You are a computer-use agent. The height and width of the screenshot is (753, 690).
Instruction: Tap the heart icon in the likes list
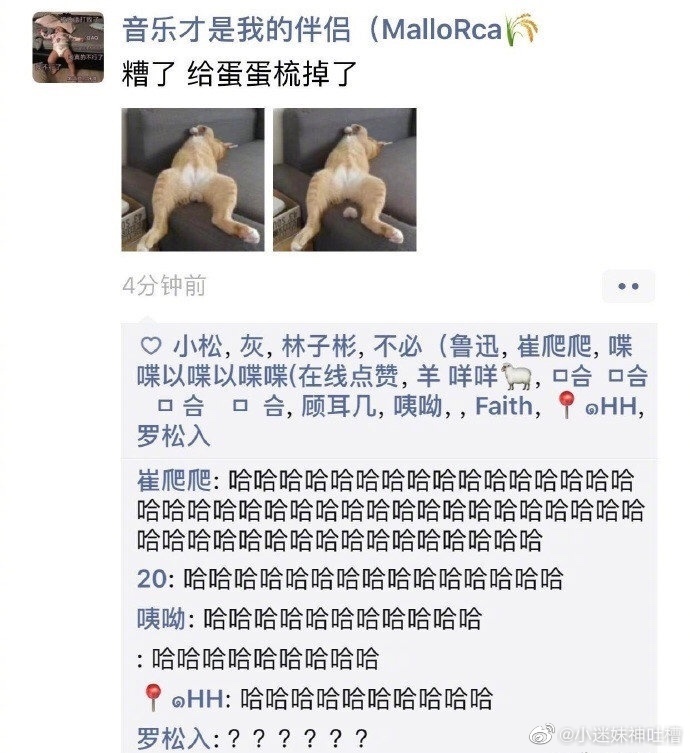[151, 345]
